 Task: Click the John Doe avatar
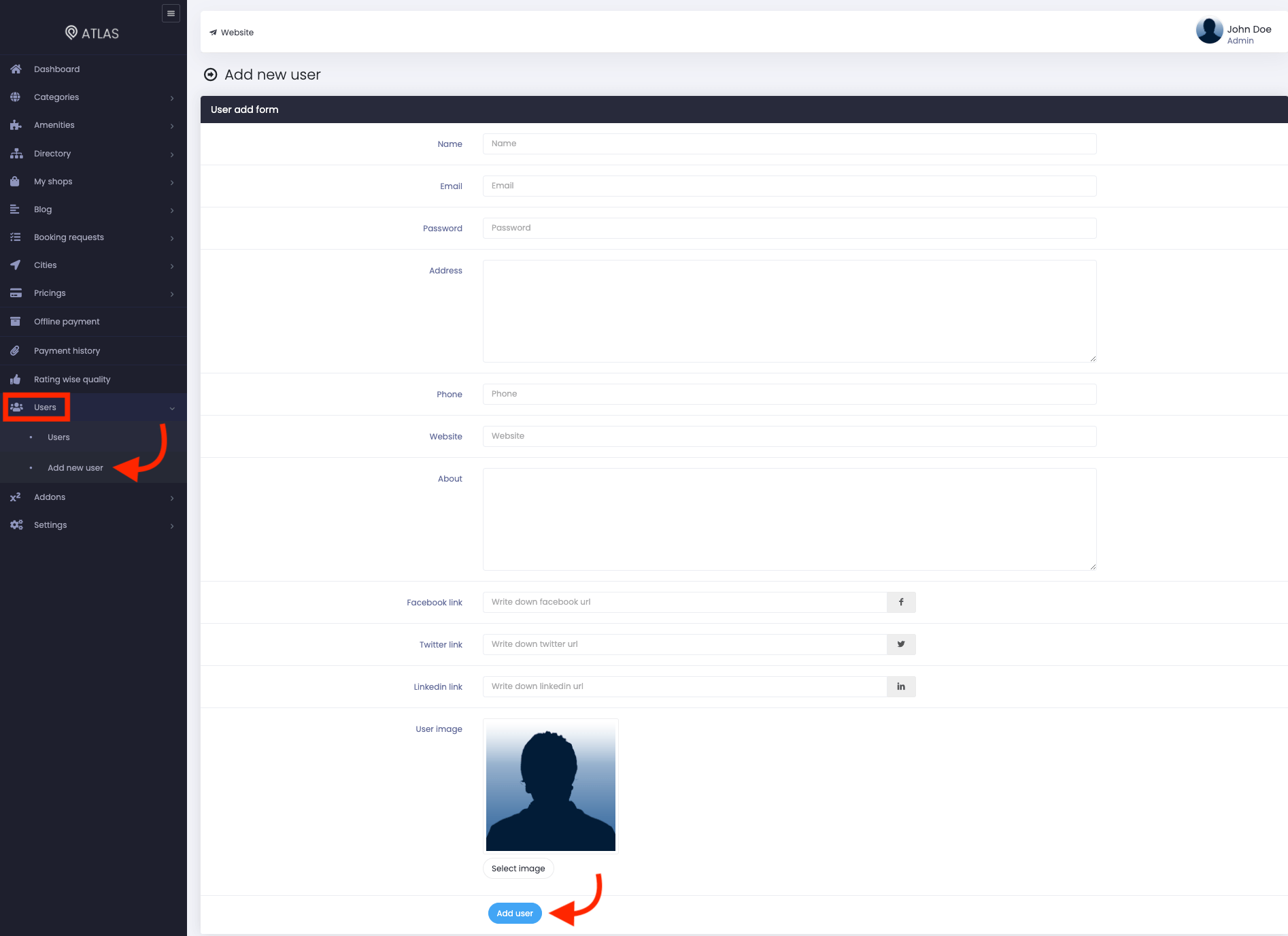(x=1209, y=31)
